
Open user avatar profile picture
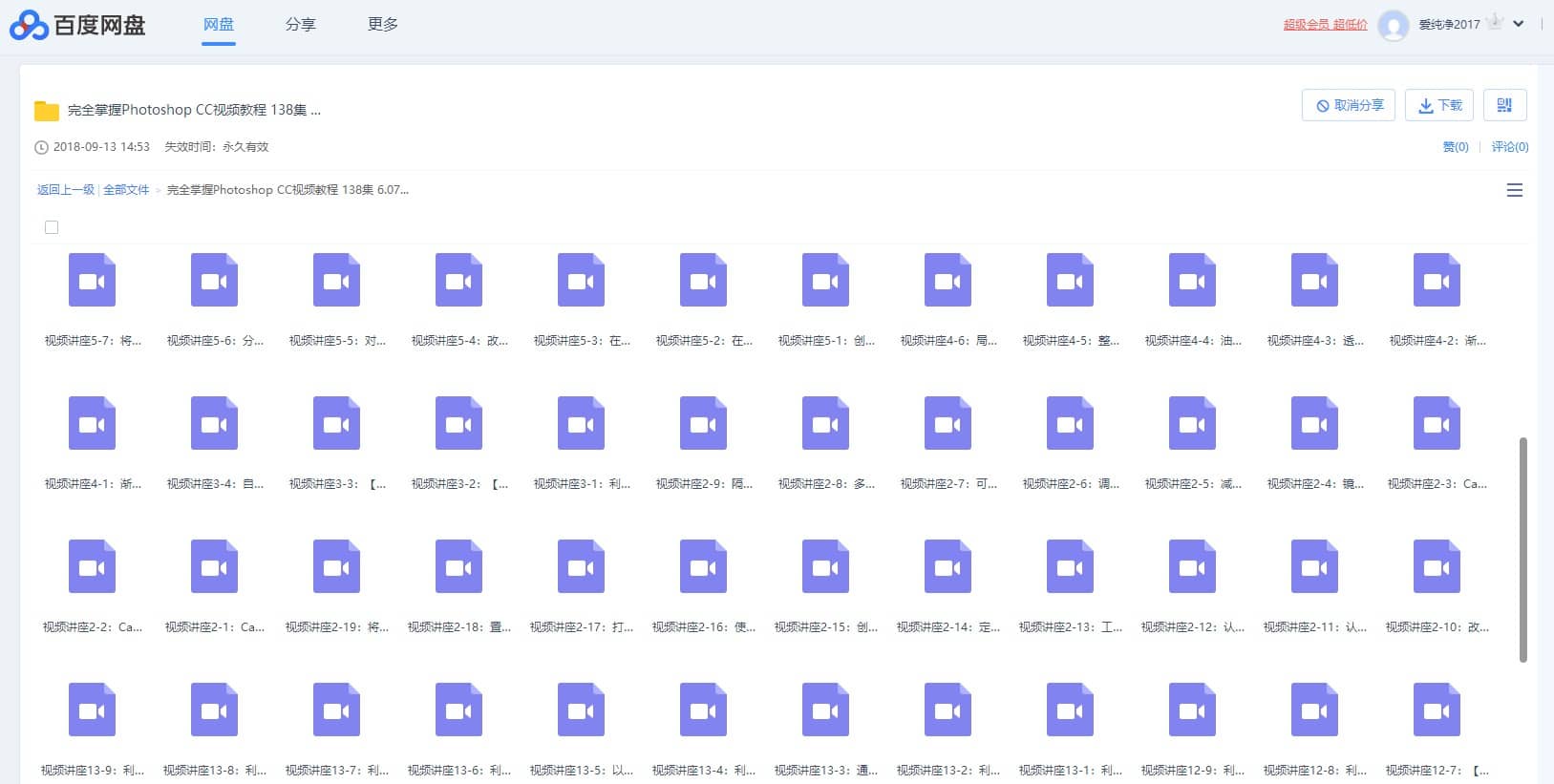click(x=1394, y=25)
